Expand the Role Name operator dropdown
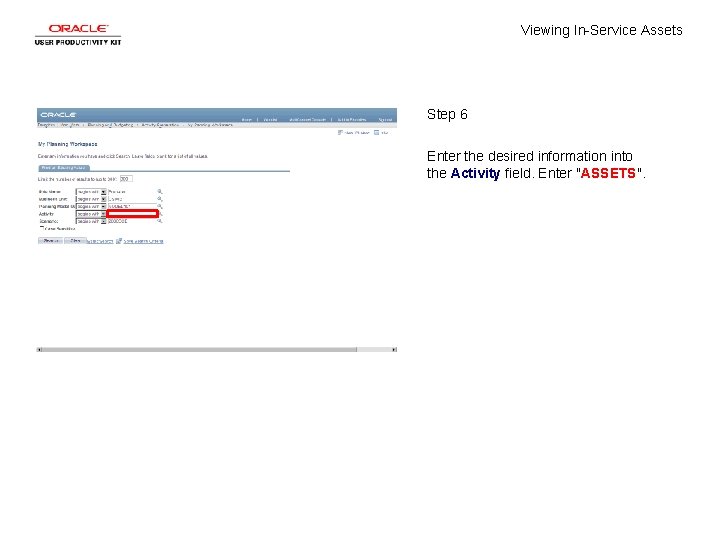 tap(91, 192)
